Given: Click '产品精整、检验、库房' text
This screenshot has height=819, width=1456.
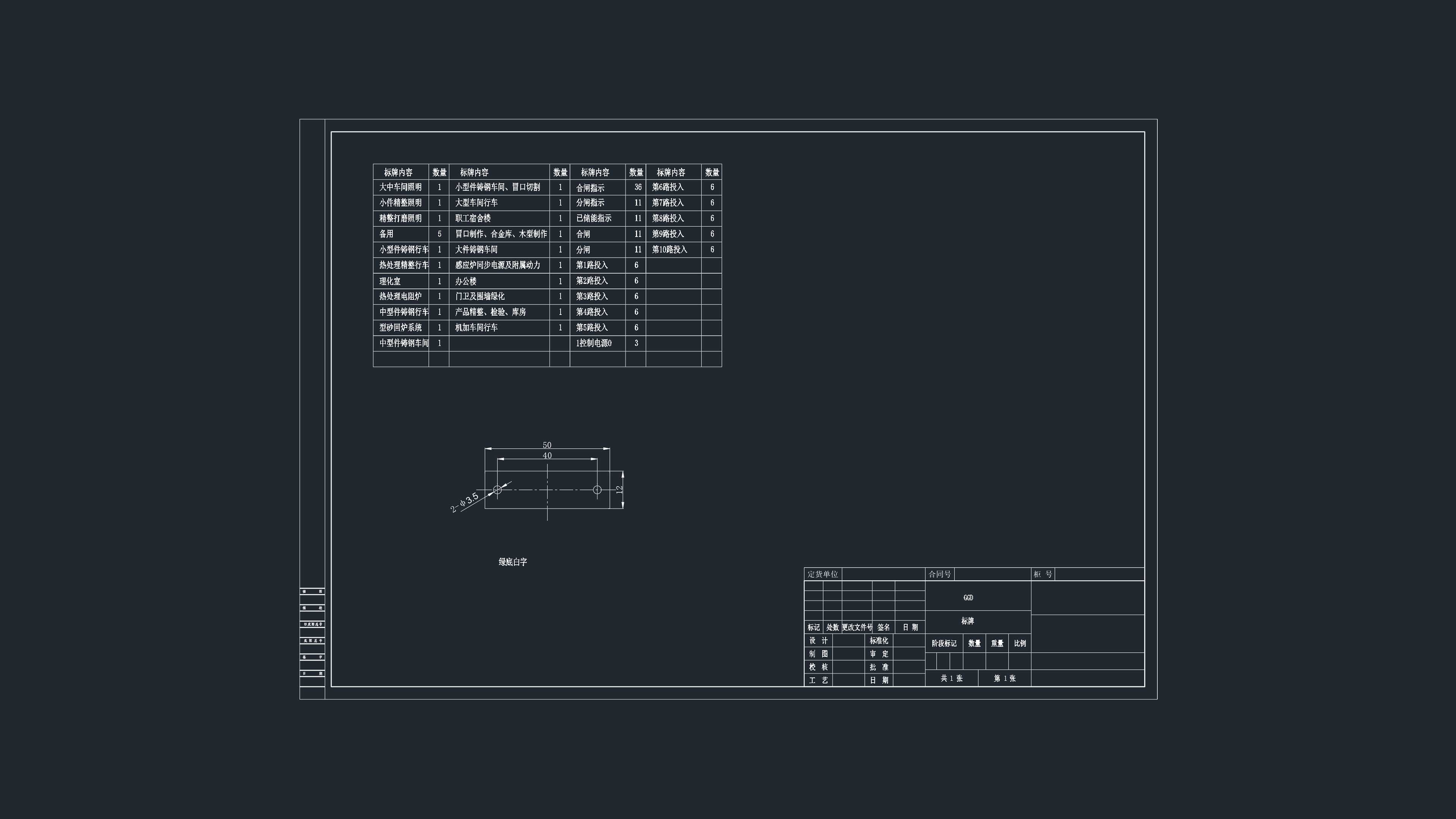Looking at the screenshot, I should click(x=491, y=312).
